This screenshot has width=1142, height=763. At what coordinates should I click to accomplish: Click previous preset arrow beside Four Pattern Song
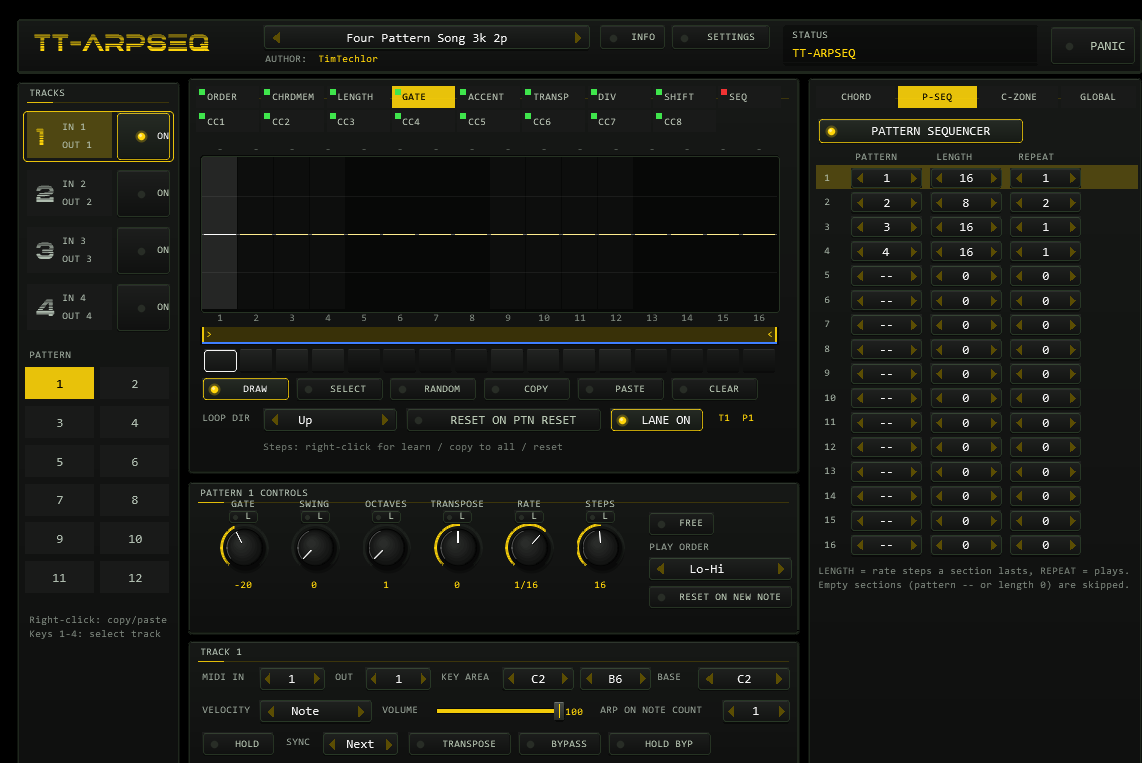[x=276, y=38]
